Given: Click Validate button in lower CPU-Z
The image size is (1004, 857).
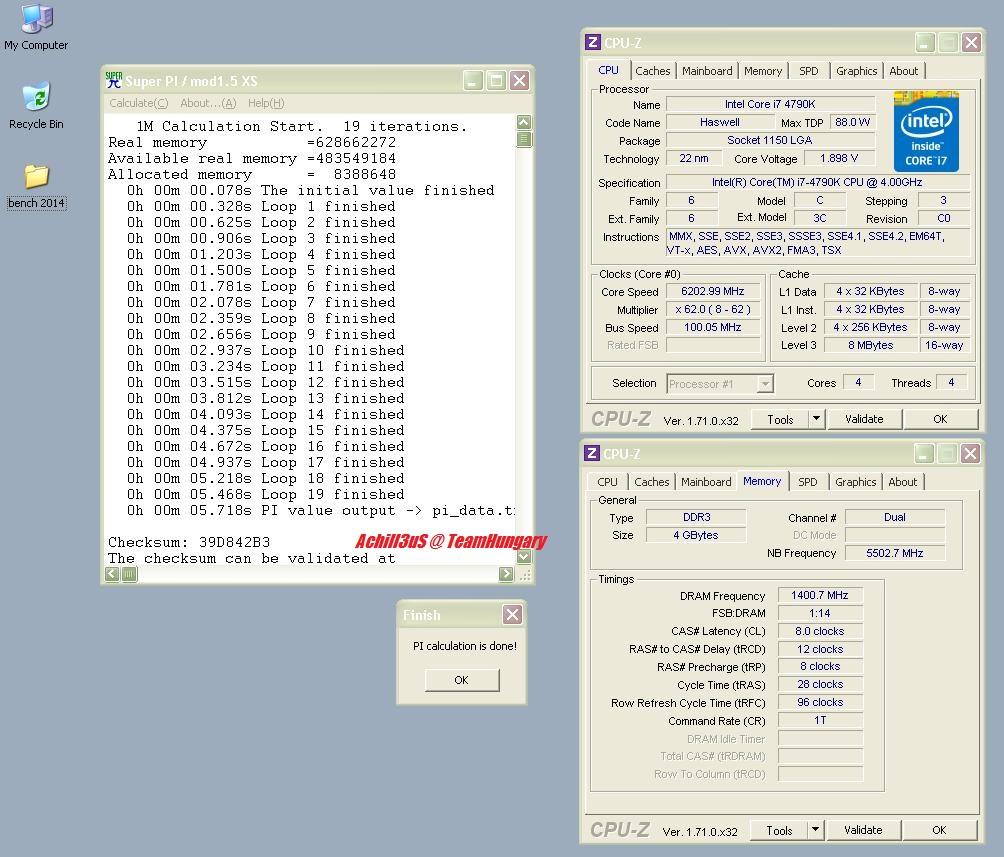Looking at the screenshot, I should (x=862, y=830).
